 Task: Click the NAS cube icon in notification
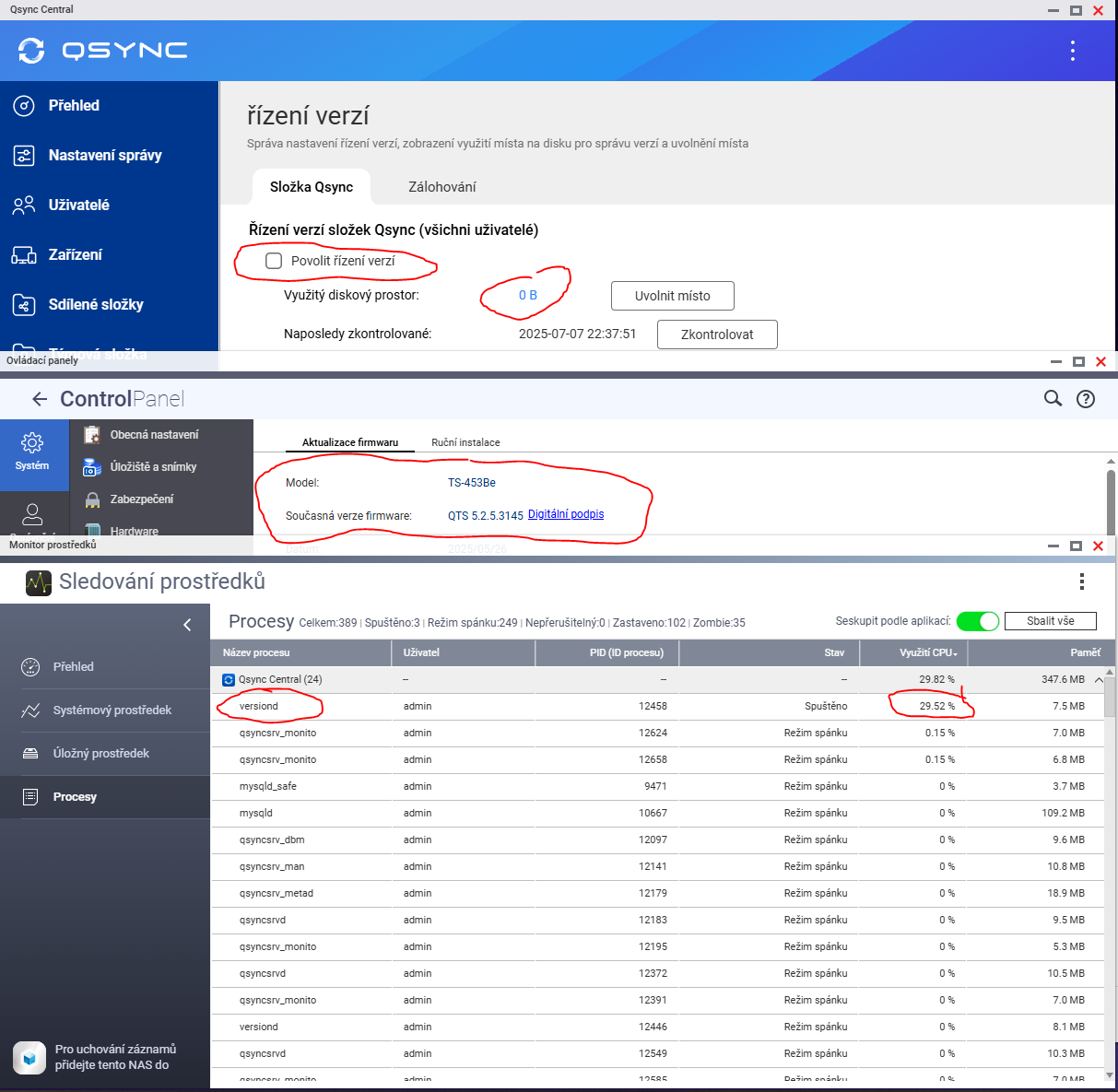29,1058
